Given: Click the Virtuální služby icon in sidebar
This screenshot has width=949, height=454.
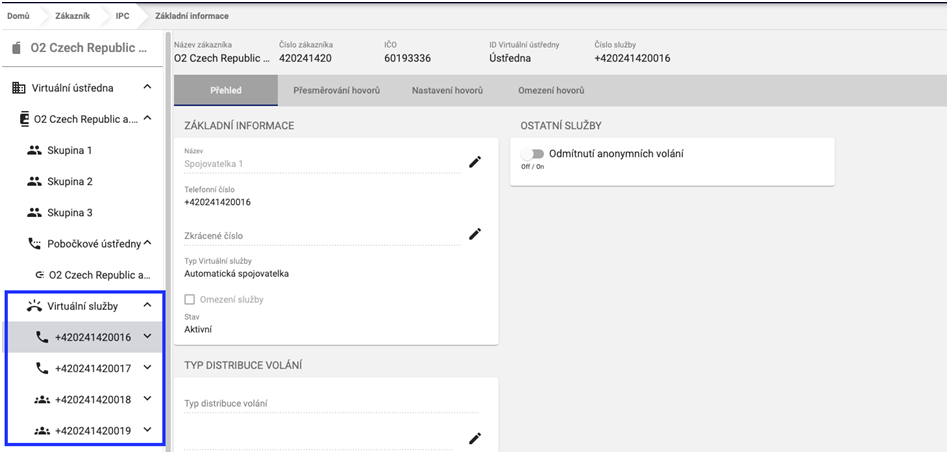Looking at the screenshot, I should click(x=33, y=306).
